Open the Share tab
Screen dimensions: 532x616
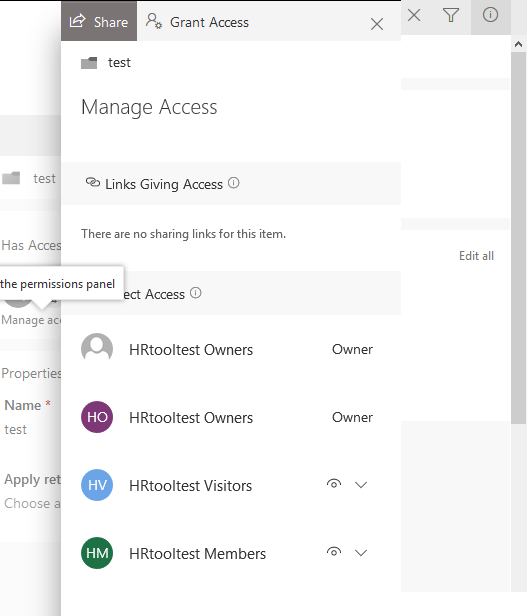point(99,21)
